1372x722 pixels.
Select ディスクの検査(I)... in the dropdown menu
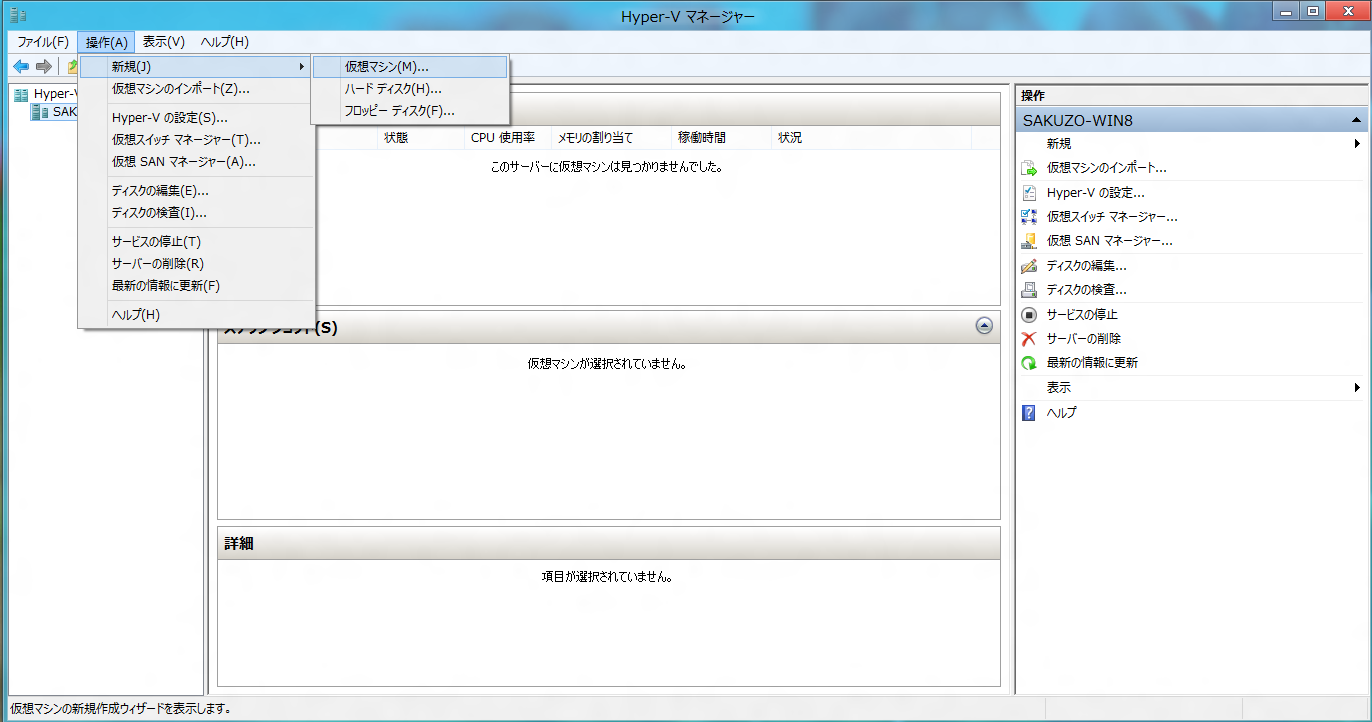point(197,213)
